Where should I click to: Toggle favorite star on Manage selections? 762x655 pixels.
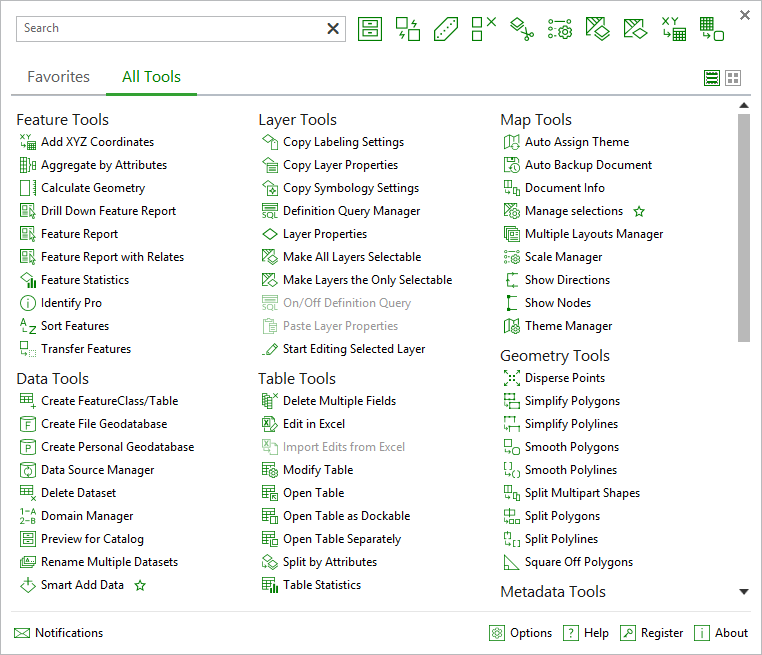[x=639, y=211]
